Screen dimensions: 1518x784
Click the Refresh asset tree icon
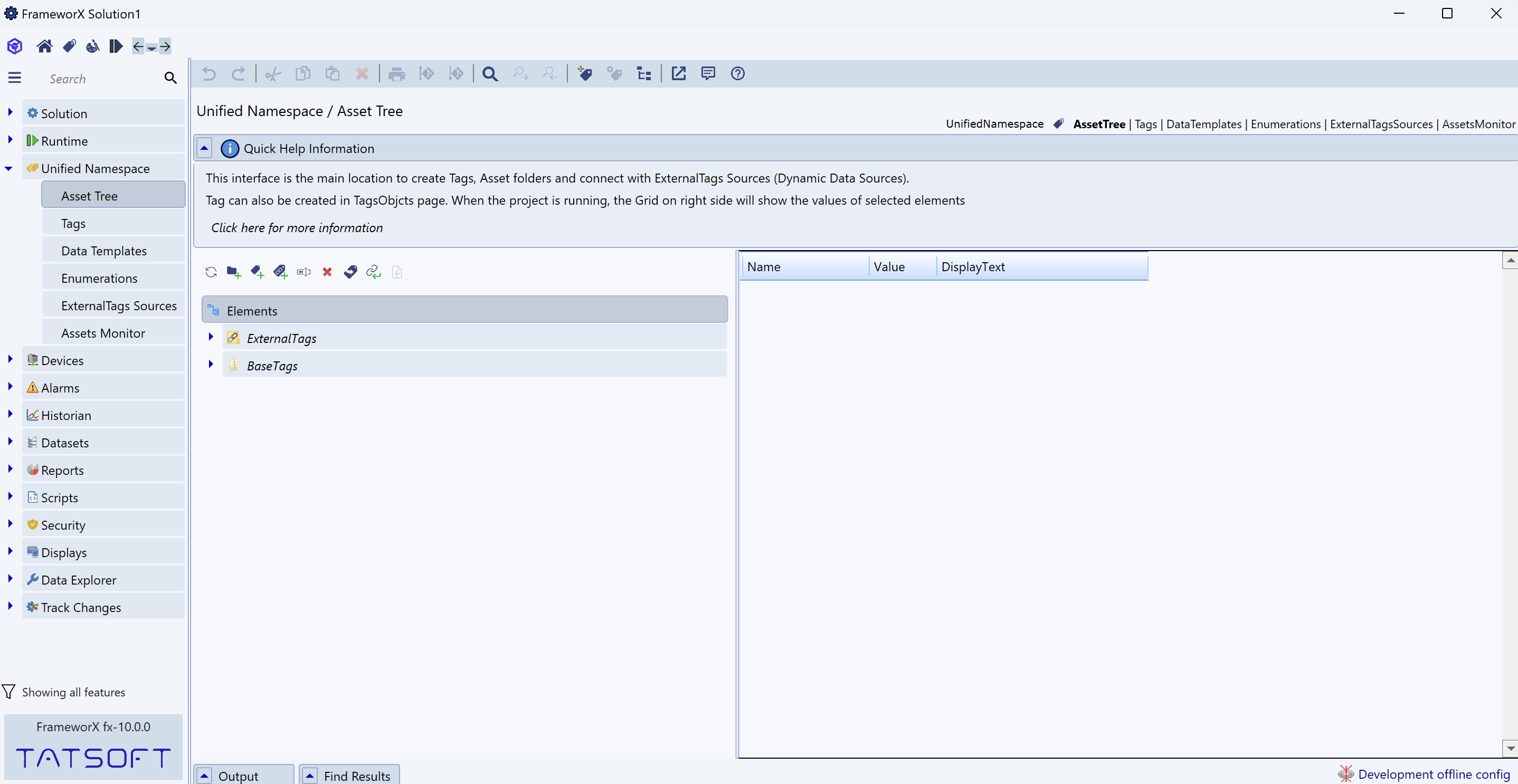(x=211, y=272)
